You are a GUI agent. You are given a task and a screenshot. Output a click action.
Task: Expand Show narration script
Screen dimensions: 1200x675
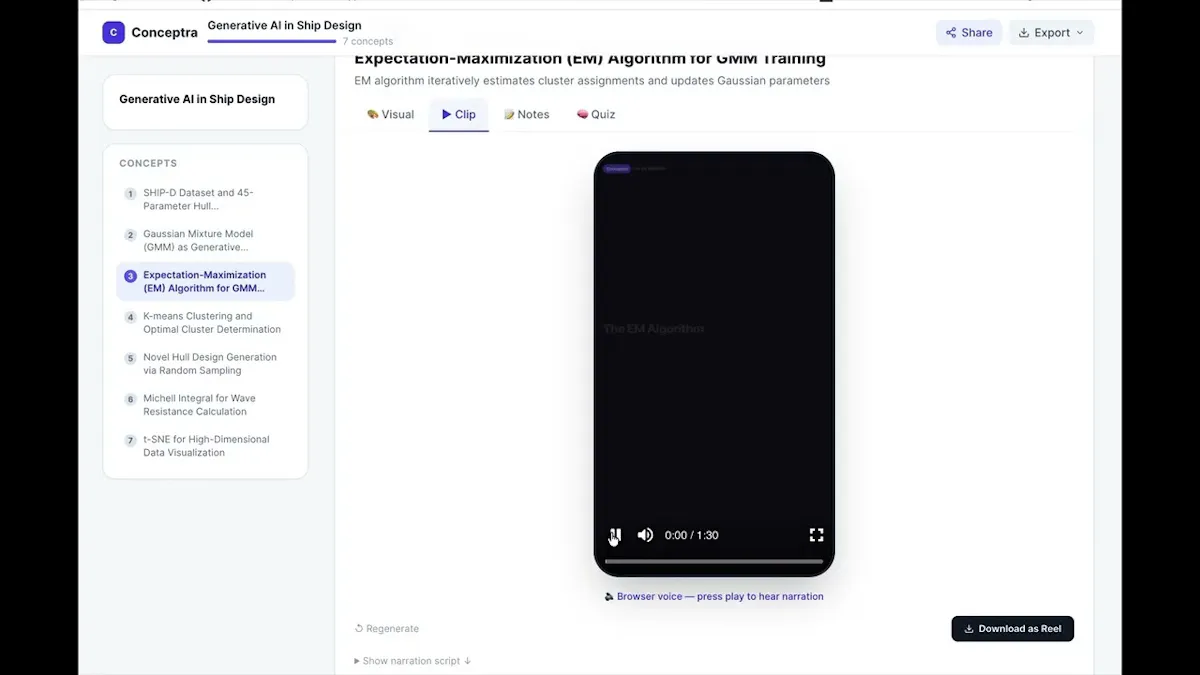pos(412,661)
